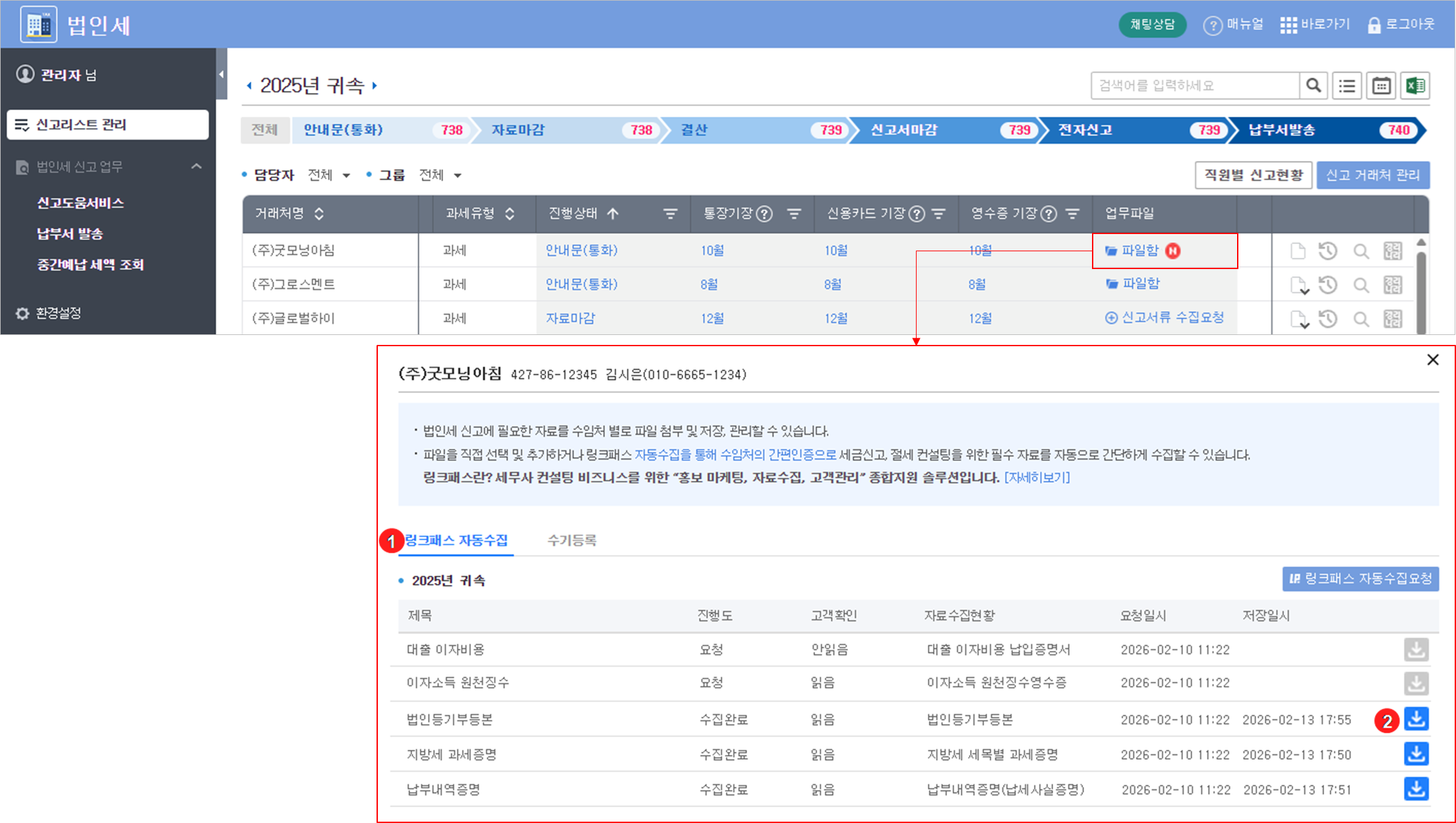Viewport: 1456px width, 823px height.
Task: Collapse the 법인세 신고 업무 menu
Action: pyautogui.click(x=196, y=167)
